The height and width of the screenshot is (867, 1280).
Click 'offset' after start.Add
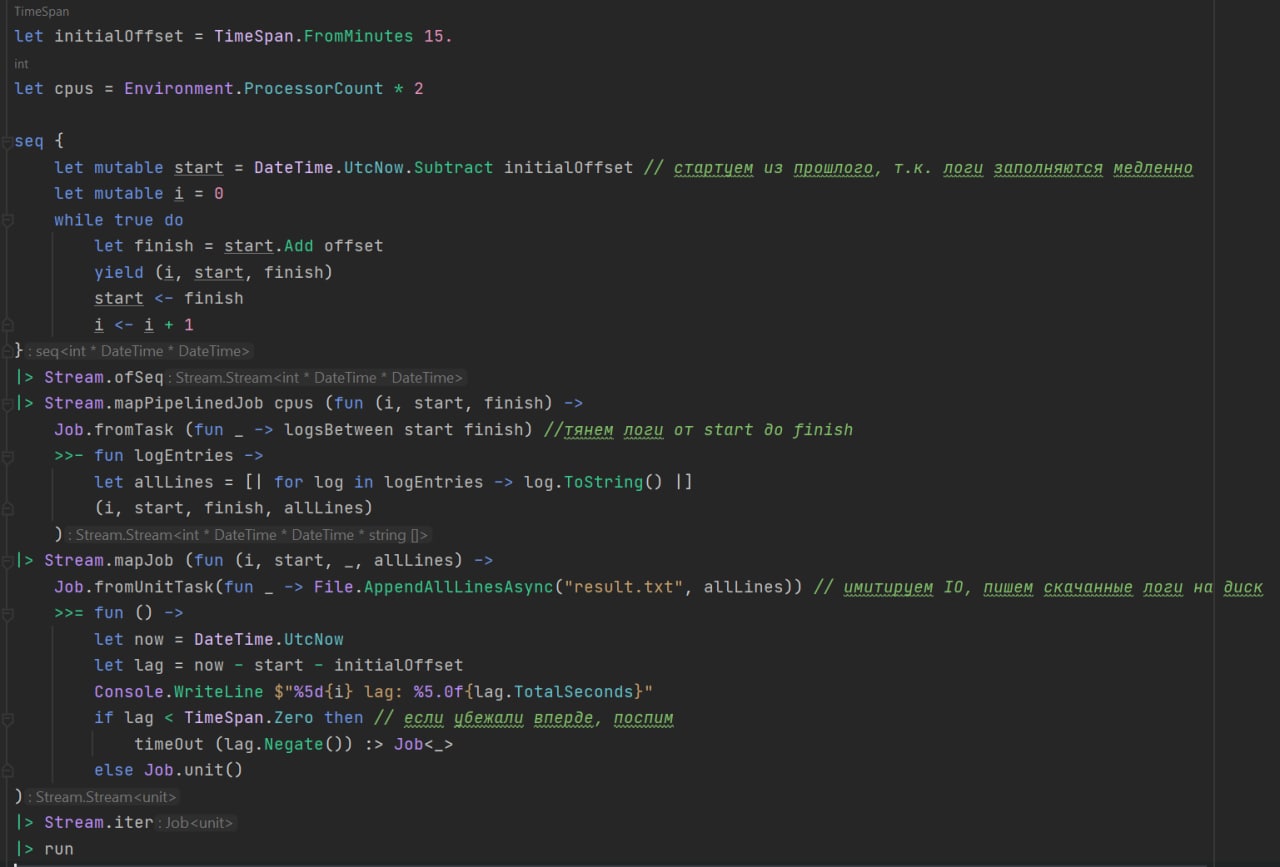[354, 246]
